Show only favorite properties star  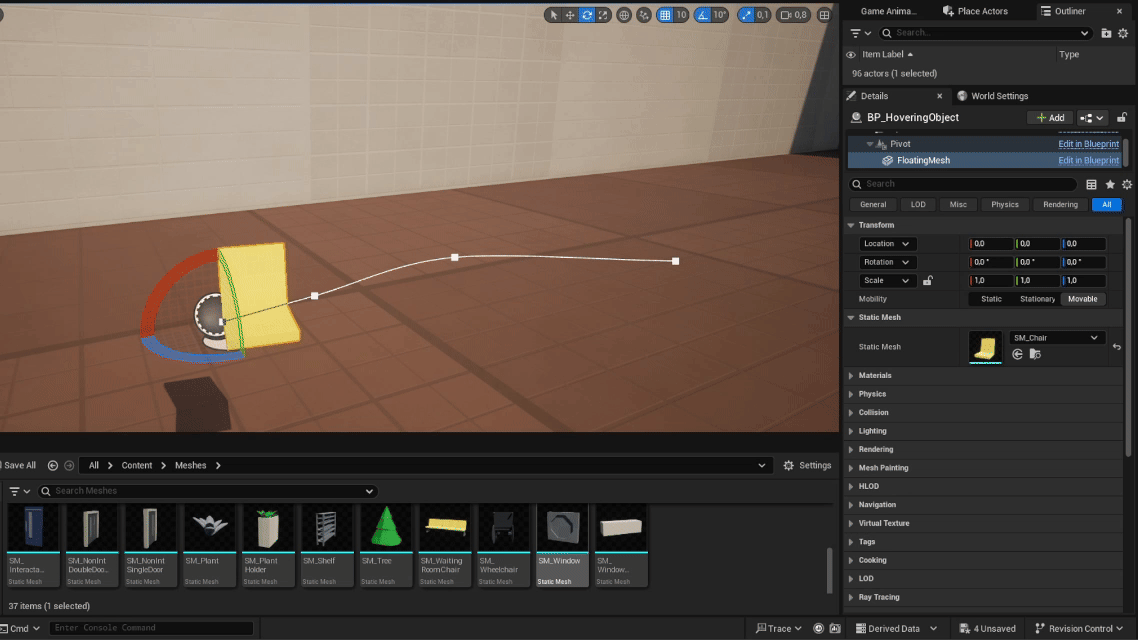click(x=1110, y=184)
